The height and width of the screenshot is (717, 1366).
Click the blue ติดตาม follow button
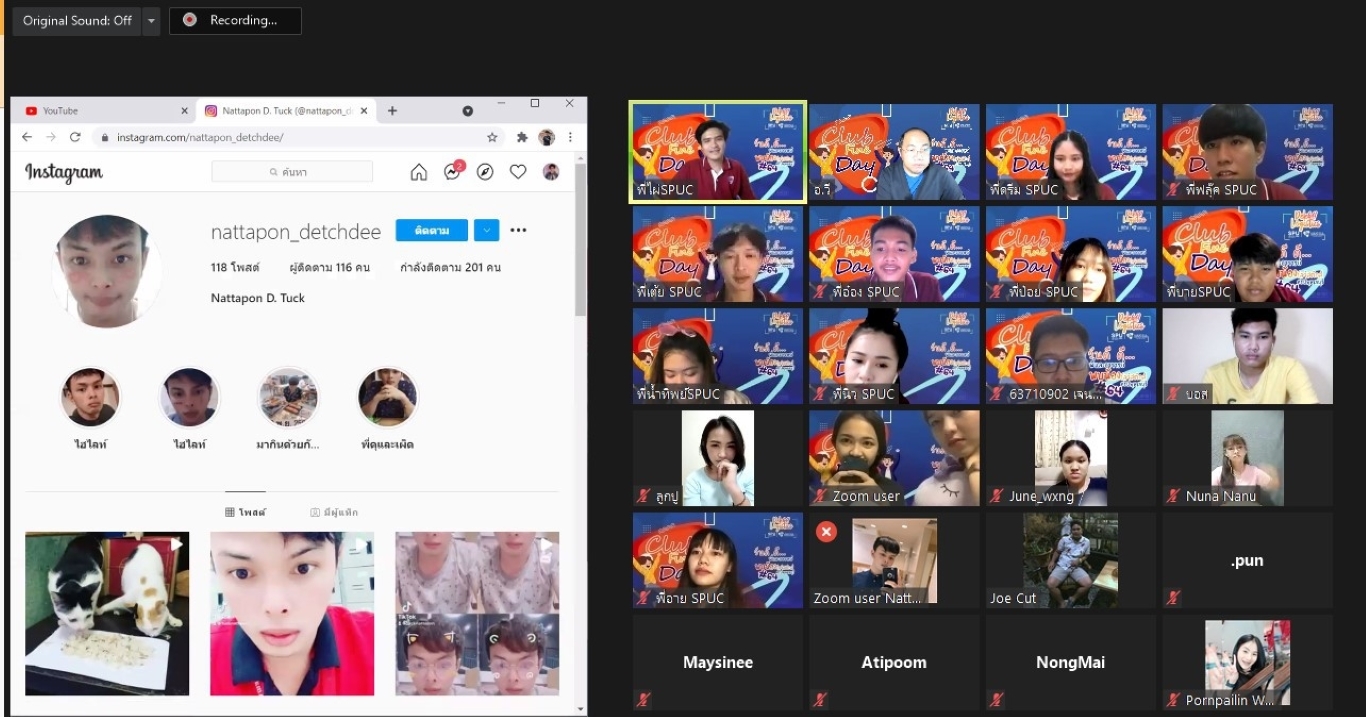(x=432, y=230)
